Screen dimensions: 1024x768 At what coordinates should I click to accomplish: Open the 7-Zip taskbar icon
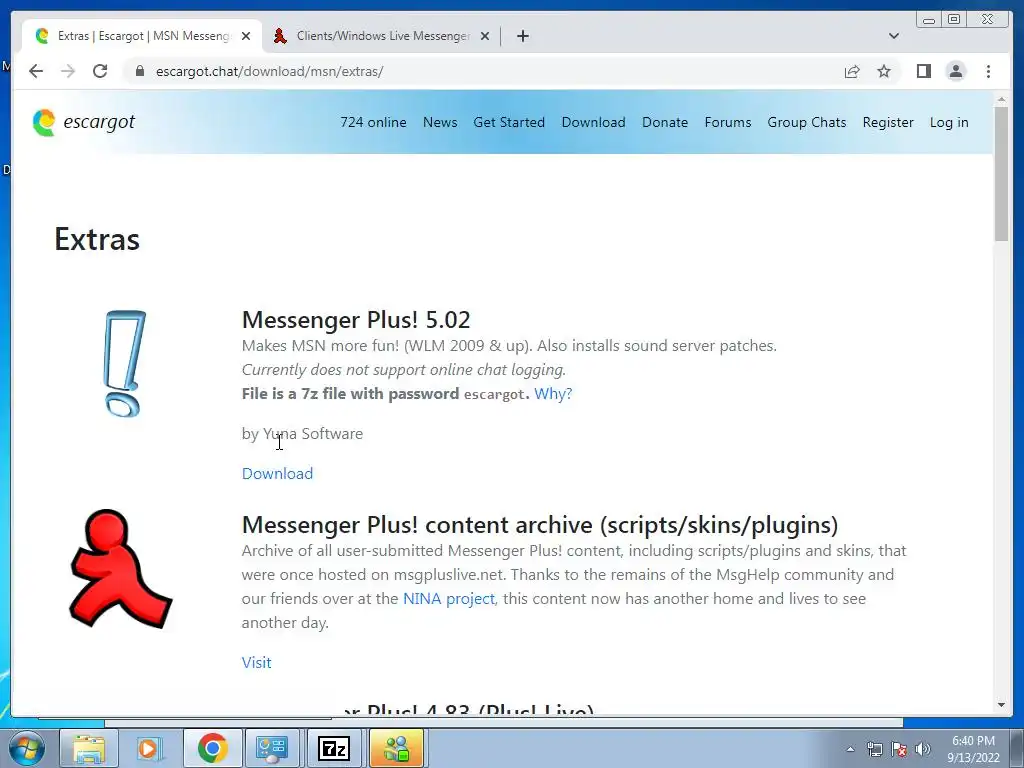click(x=334, y=748)
